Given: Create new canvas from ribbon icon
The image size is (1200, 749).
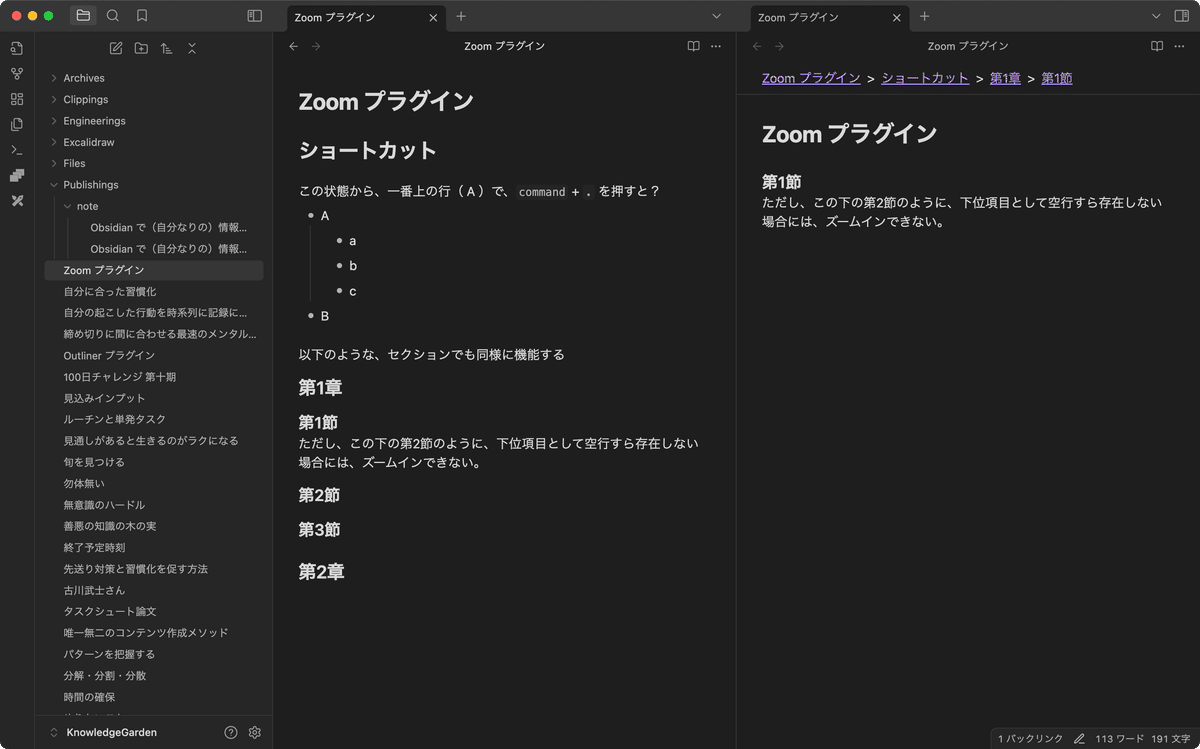Looking at the screenshot, I should pyautogui.click(x=17, y=99).
